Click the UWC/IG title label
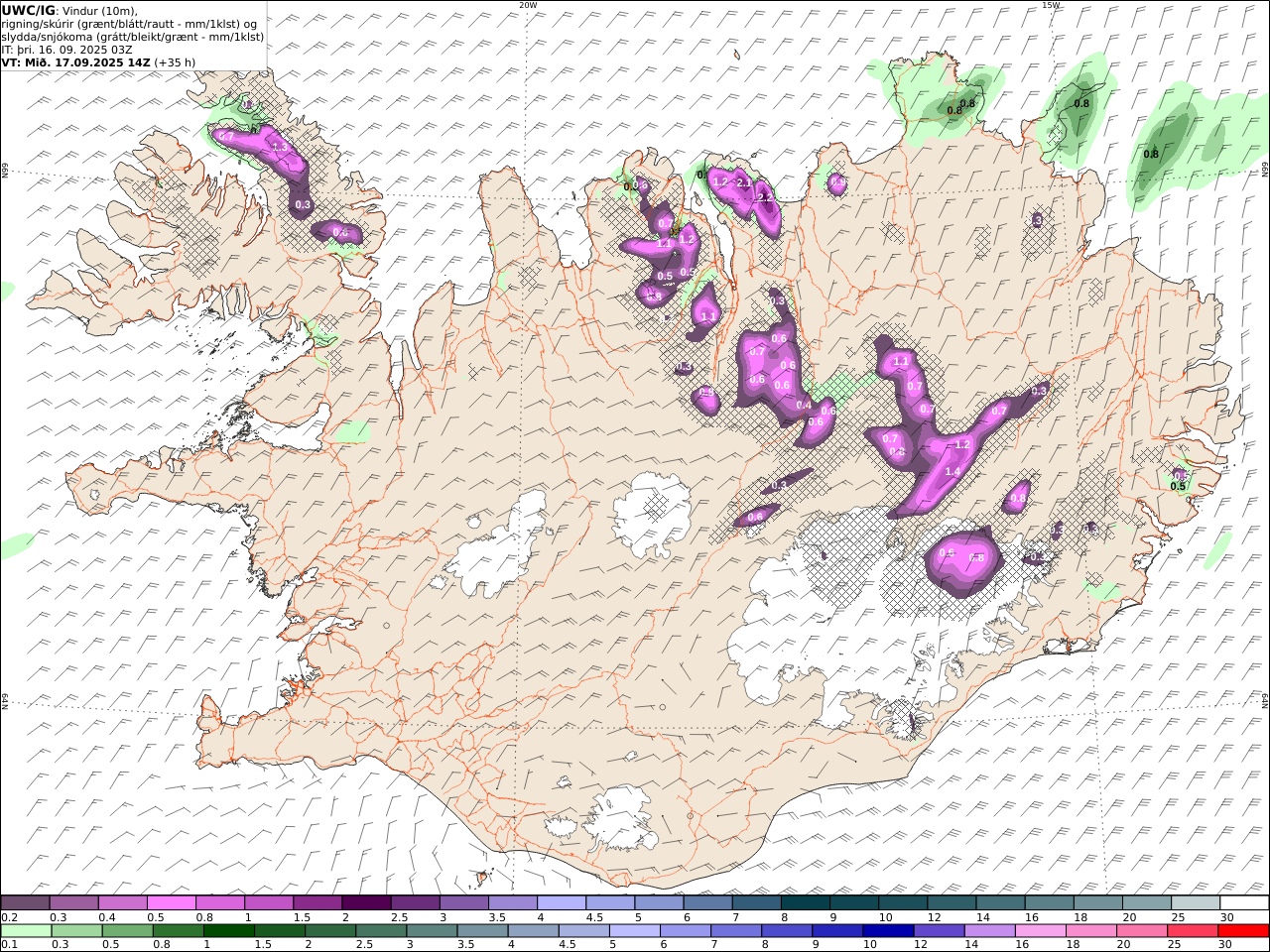Screen dimensions: 1270x952 tap(28, 10)
